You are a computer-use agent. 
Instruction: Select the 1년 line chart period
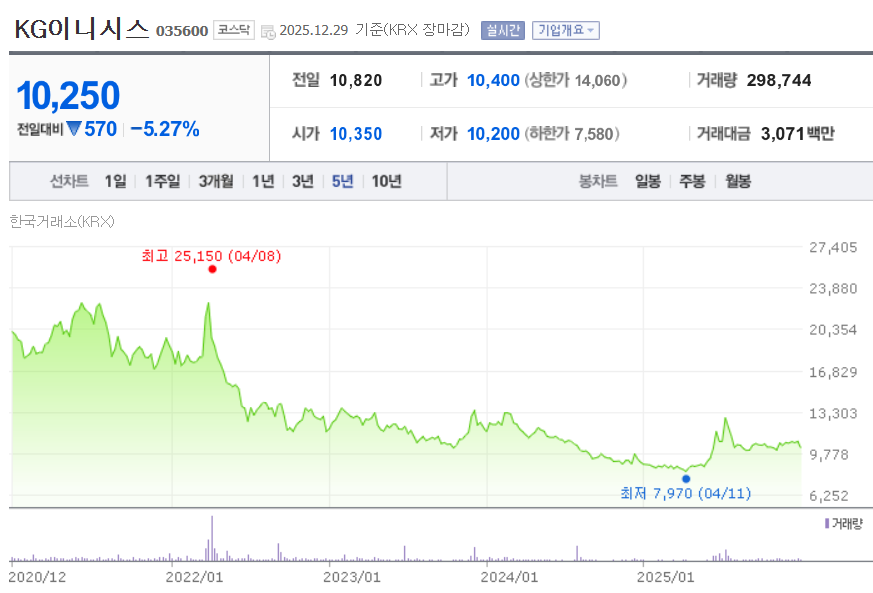pos(263,181)
